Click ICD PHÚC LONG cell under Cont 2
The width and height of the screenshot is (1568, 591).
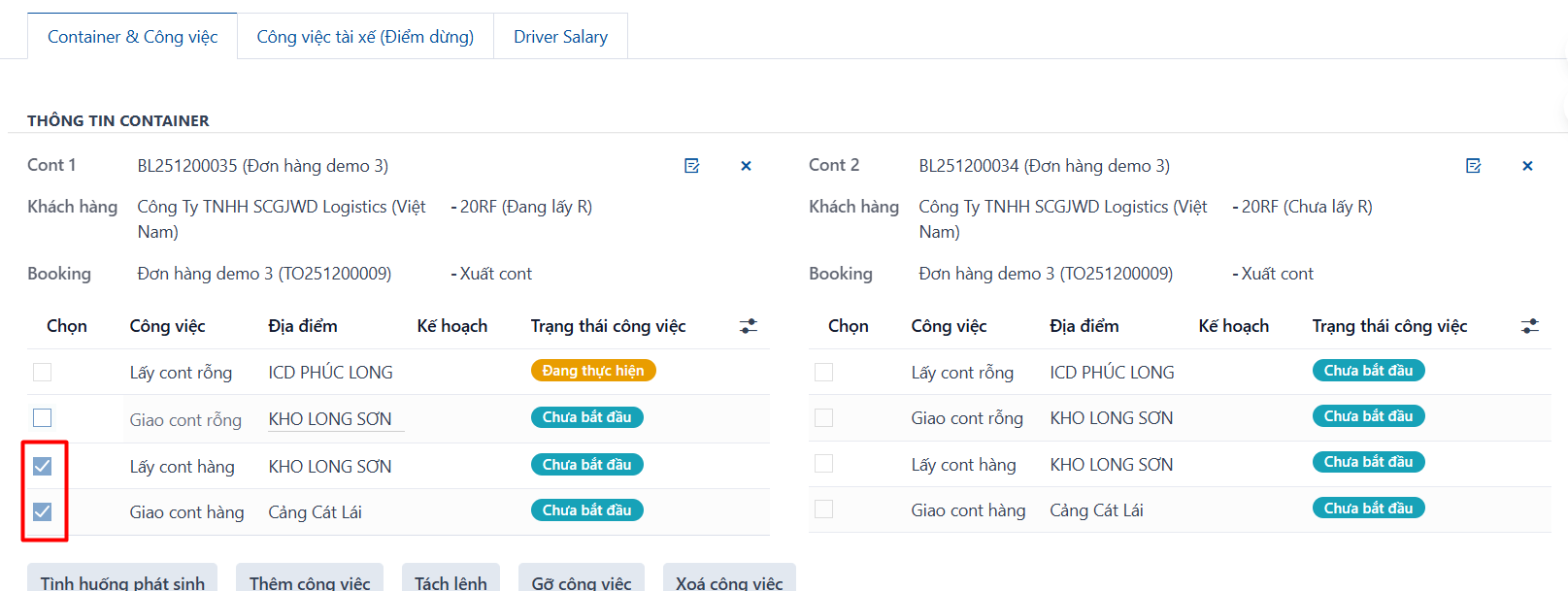1113,373
